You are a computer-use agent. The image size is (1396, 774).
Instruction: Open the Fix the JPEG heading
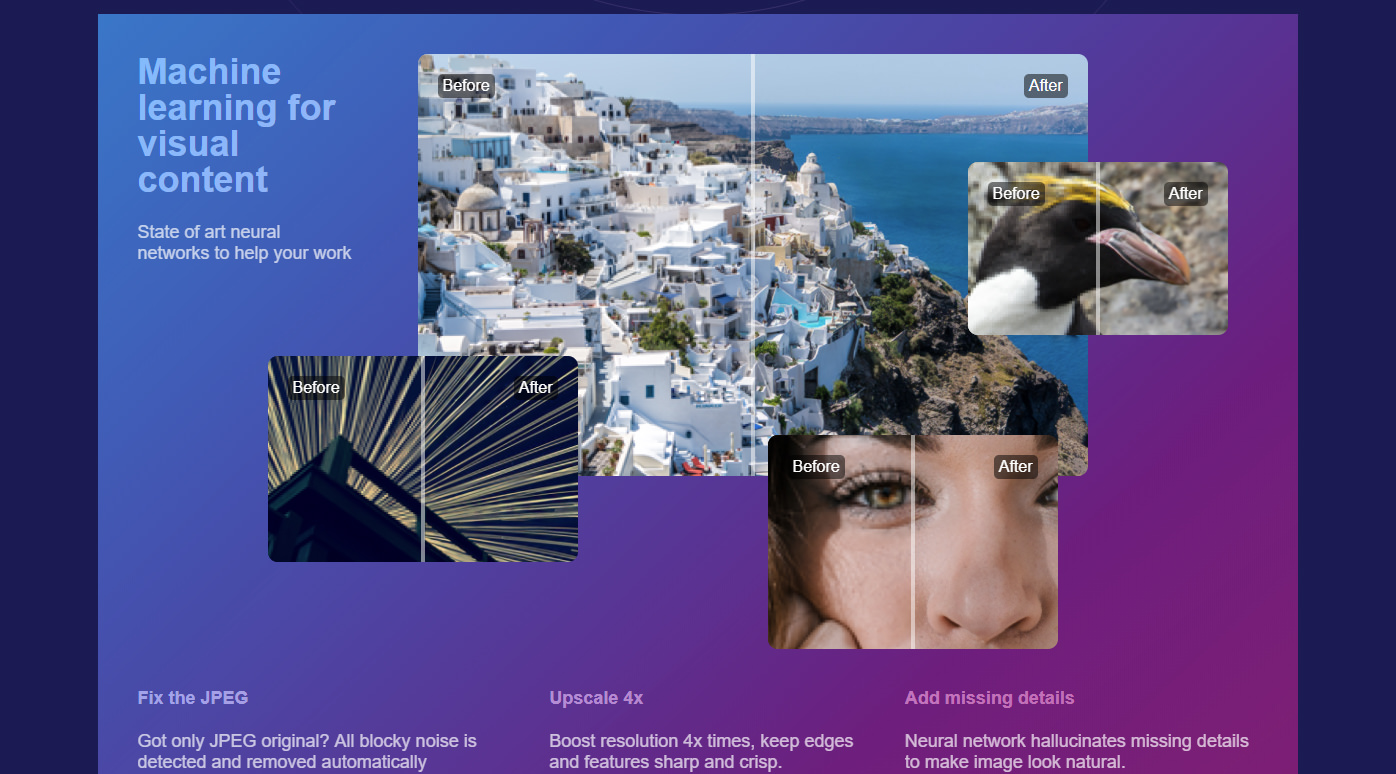193,698
